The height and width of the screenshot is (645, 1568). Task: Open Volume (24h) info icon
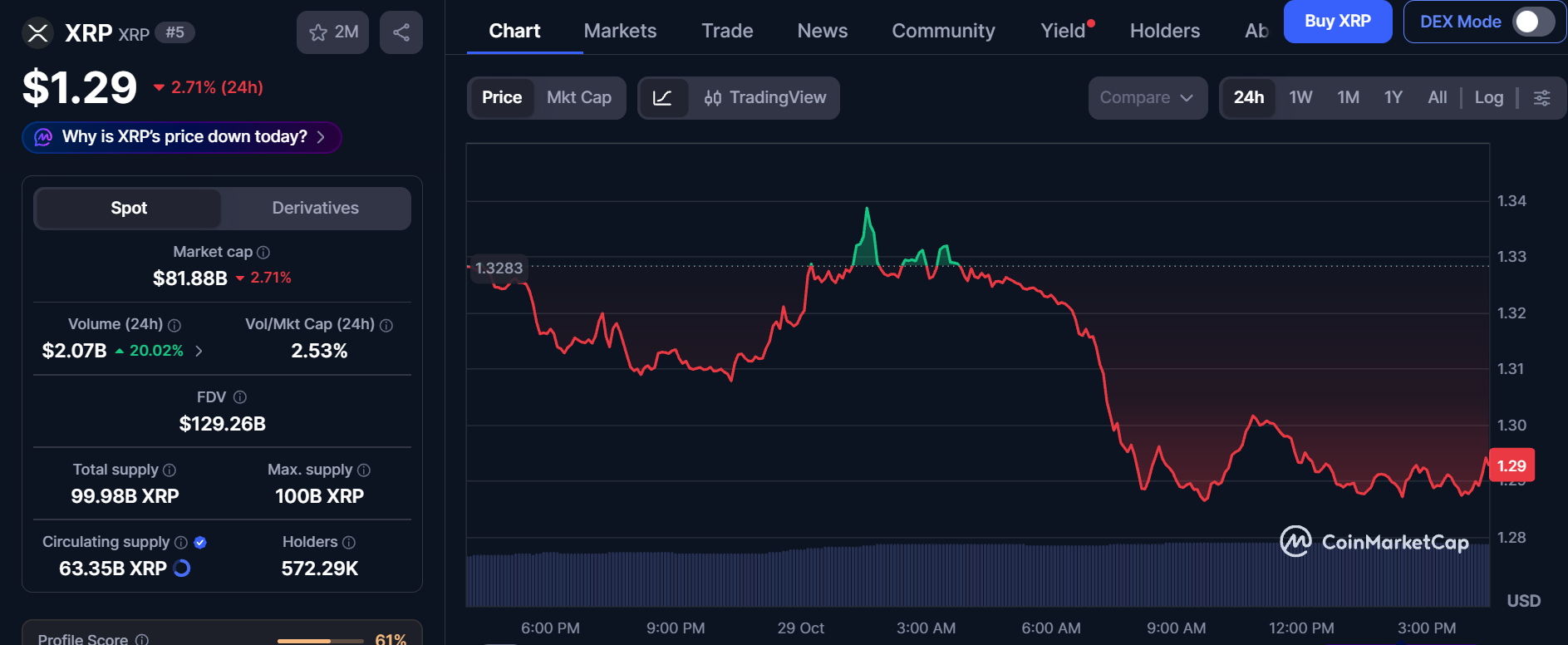174,325
